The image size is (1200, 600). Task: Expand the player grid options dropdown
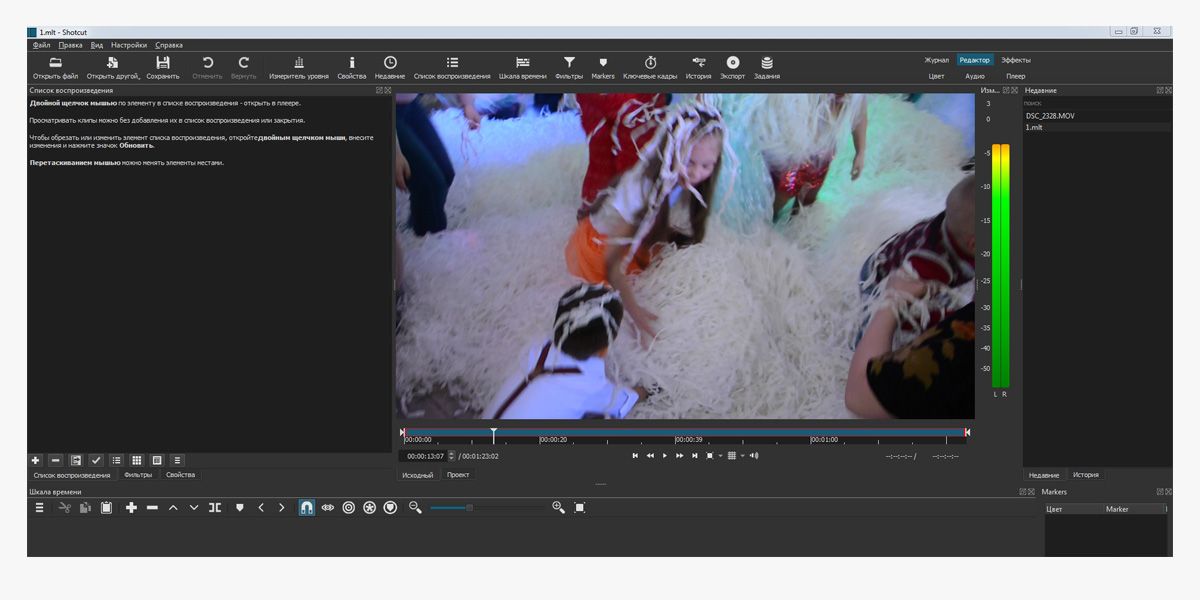[743, 456]
